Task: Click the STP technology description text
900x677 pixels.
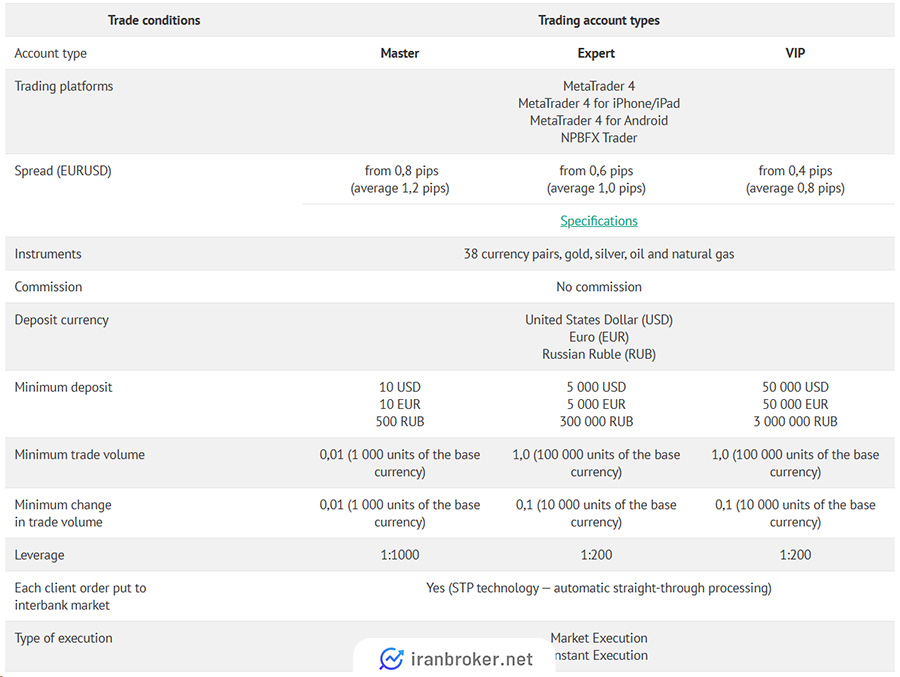Action: 599,588
